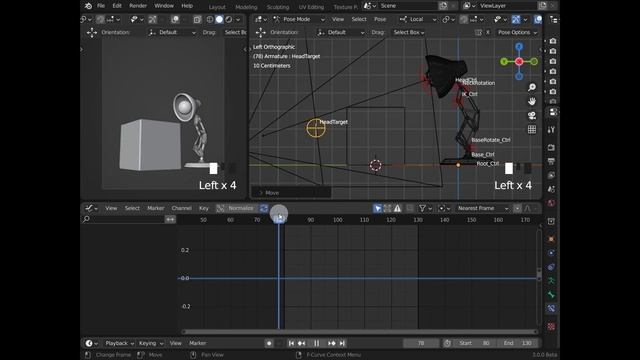The width and height of the screenshot is (640, 360).
Task: Click the red X axis navigation gizmo ball
Action: (519, 62)
